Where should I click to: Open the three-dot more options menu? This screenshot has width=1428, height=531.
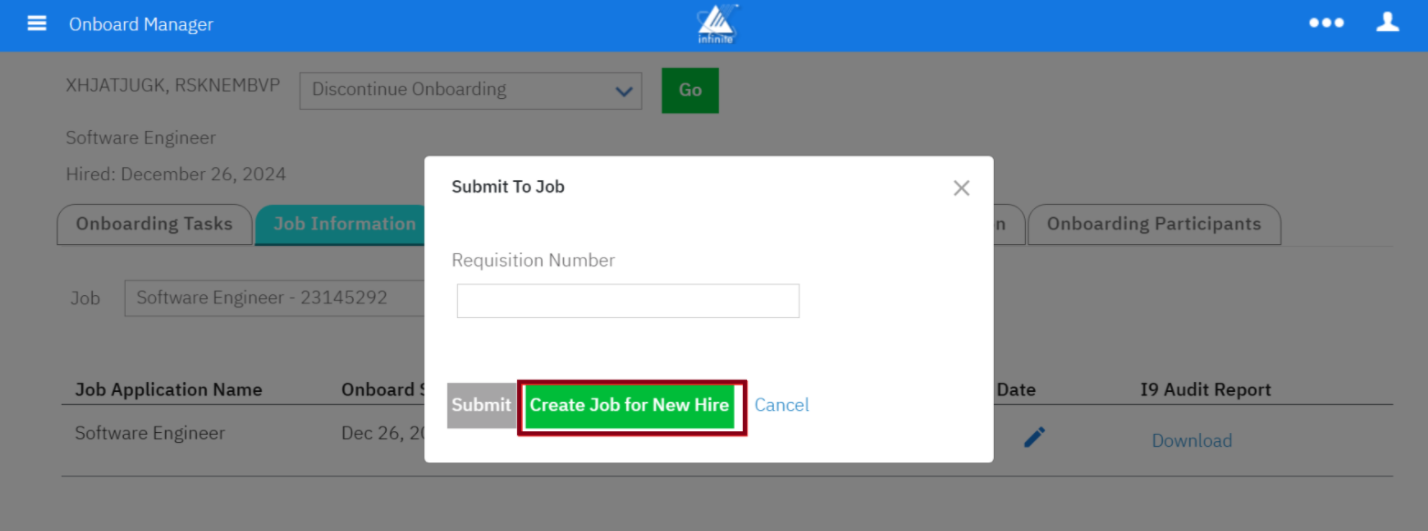[1326, 23]
